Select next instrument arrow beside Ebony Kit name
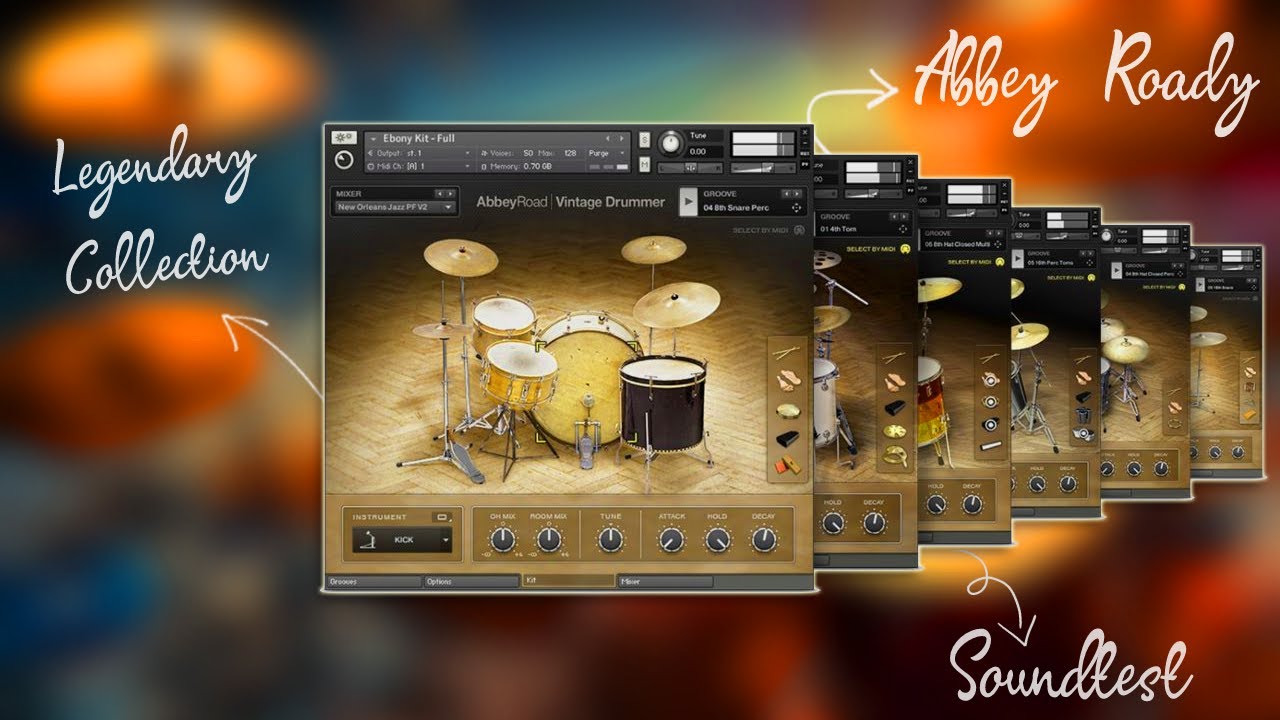The width and height of the screenshot is (1280, 720). [x=620, y=138]
